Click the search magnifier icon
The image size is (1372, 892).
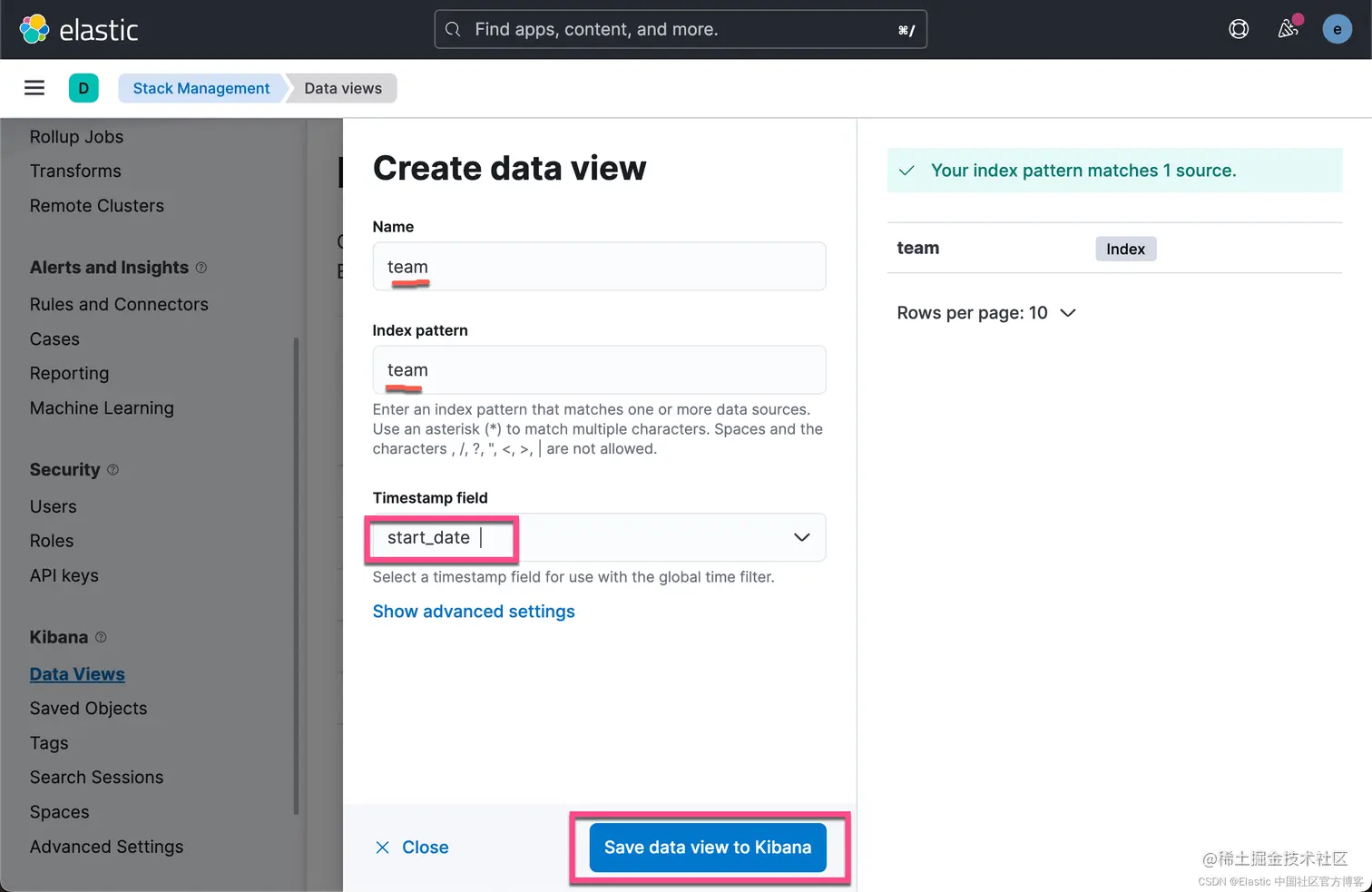453,29
